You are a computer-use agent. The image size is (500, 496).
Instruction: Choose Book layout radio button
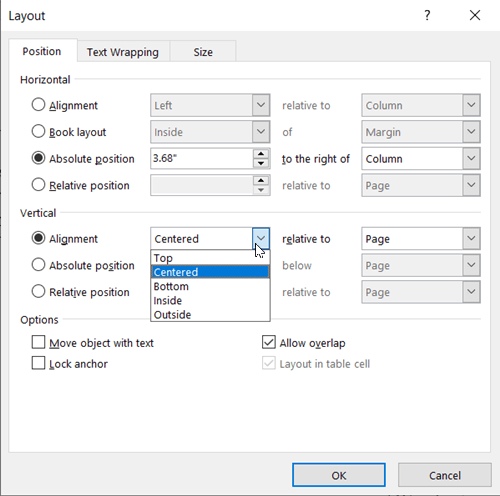(38, 131)
